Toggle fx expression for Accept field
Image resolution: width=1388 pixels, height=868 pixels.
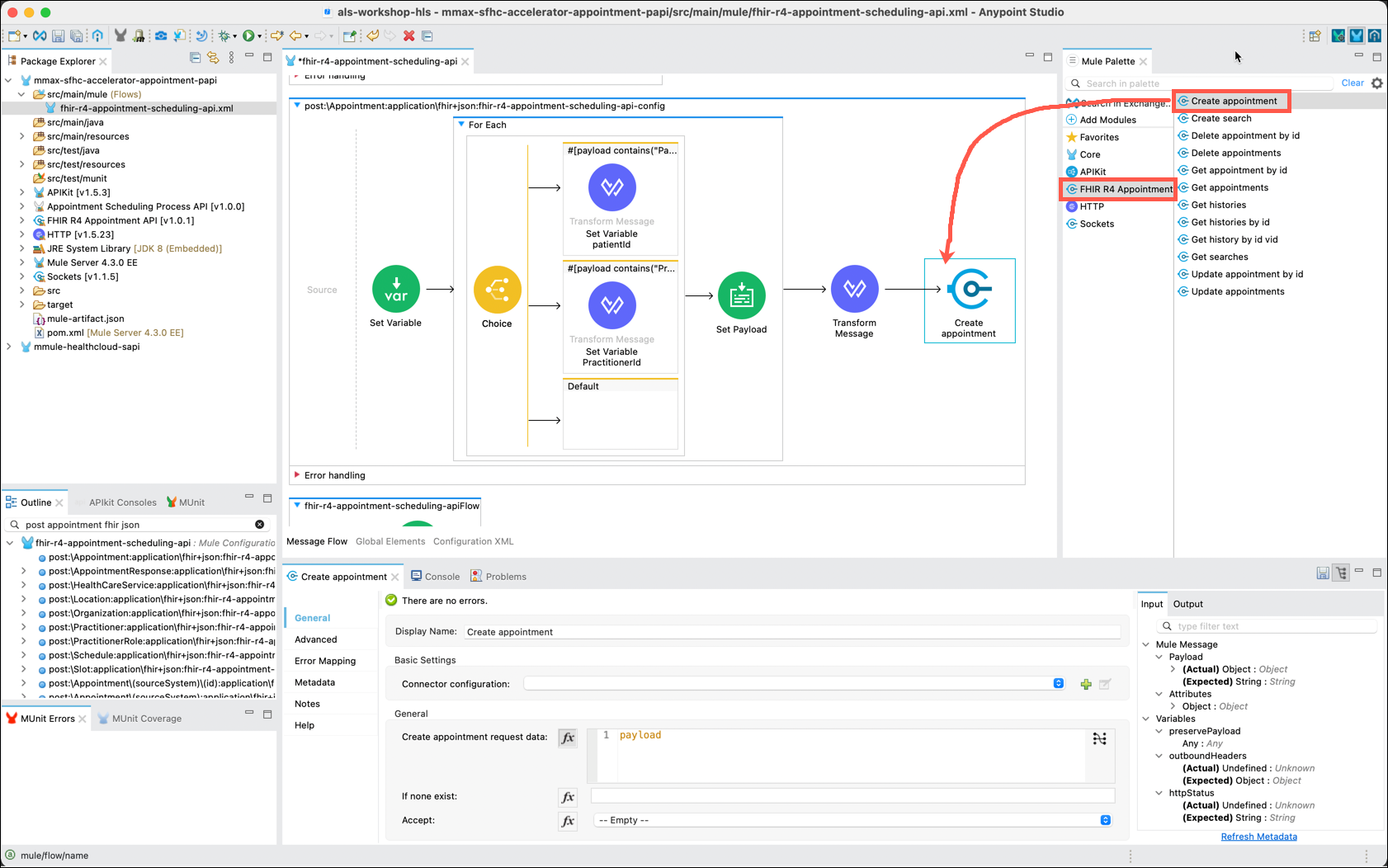(x=568, y=821)
